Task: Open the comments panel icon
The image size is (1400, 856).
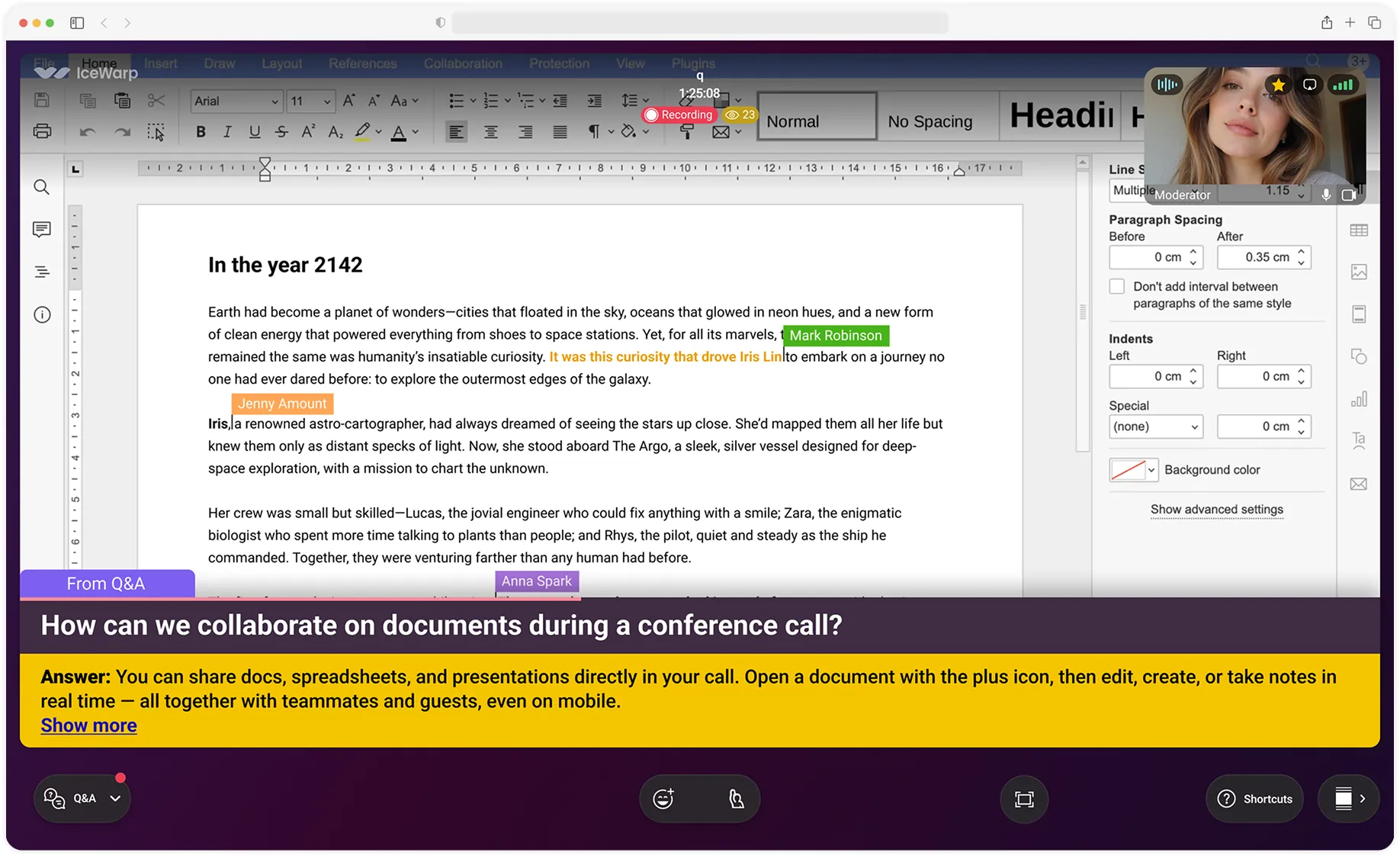Action: pos(42,229)
